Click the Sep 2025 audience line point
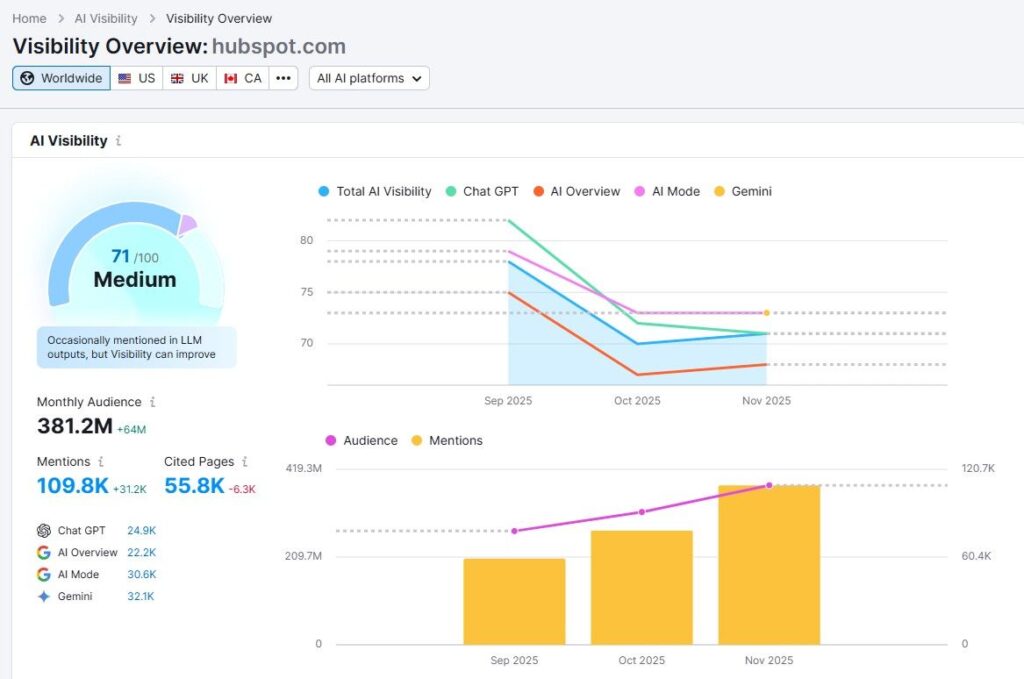 [x=515, y=531]
